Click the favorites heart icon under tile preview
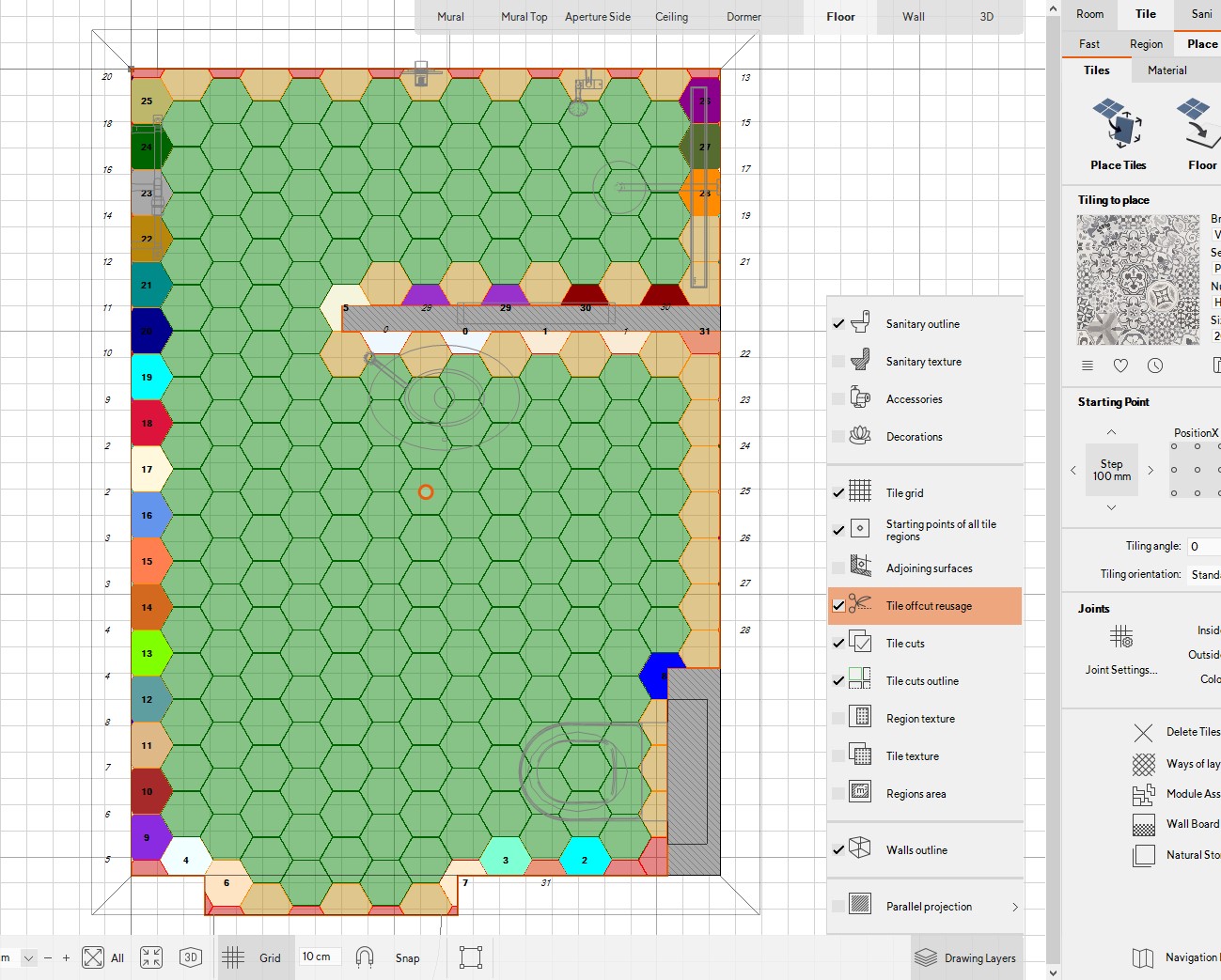 1120,366
